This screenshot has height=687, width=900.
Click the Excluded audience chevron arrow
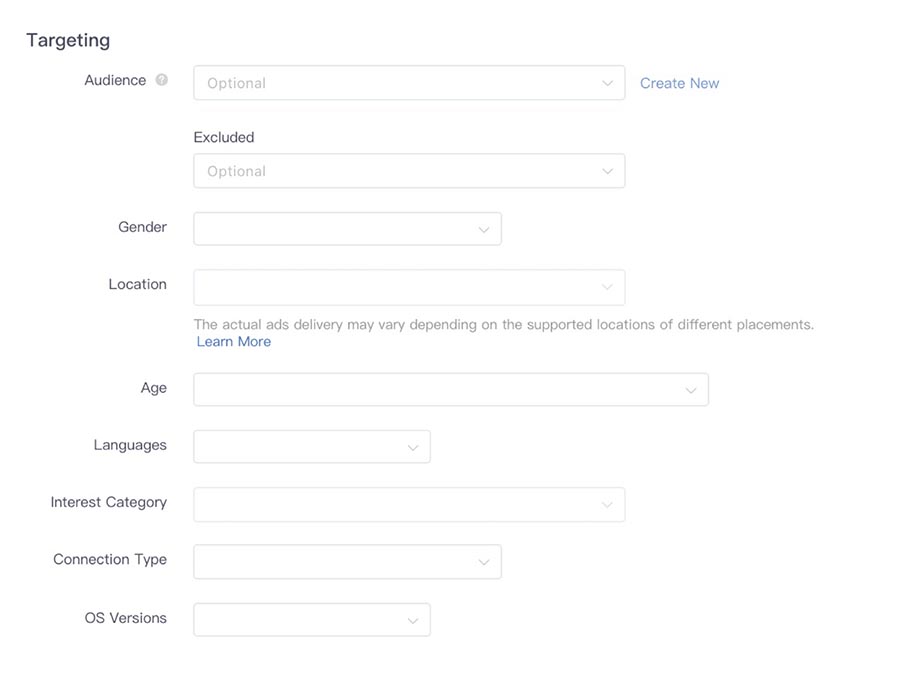click(607, 171)
